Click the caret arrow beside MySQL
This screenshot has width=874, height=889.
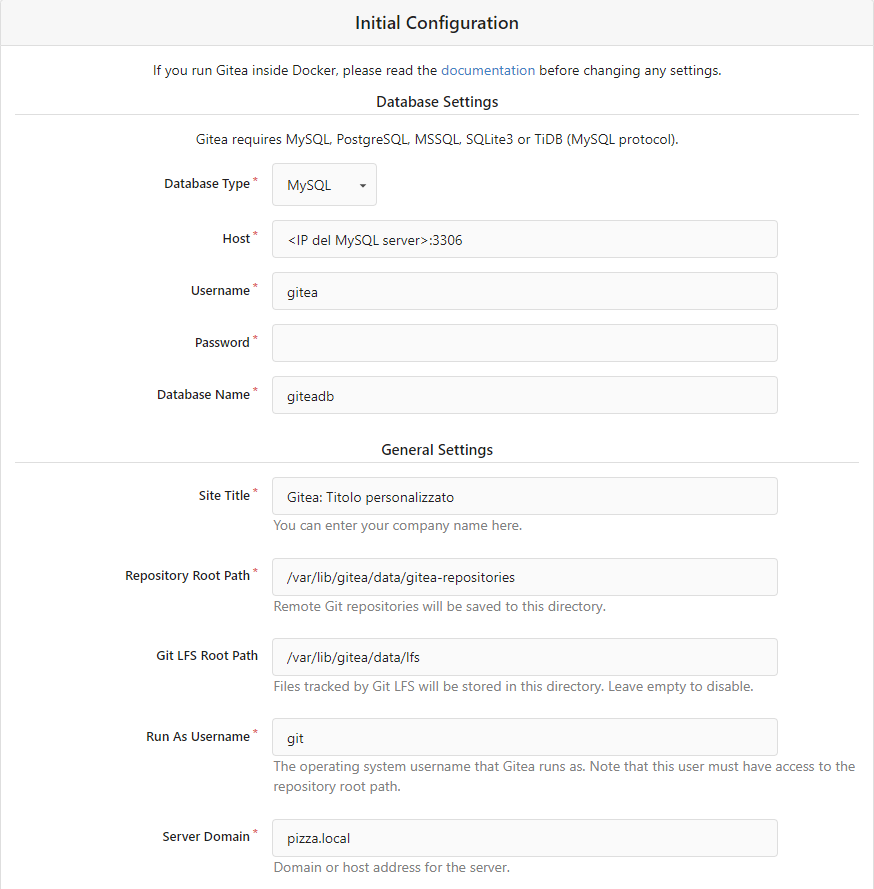pos(363,185)
